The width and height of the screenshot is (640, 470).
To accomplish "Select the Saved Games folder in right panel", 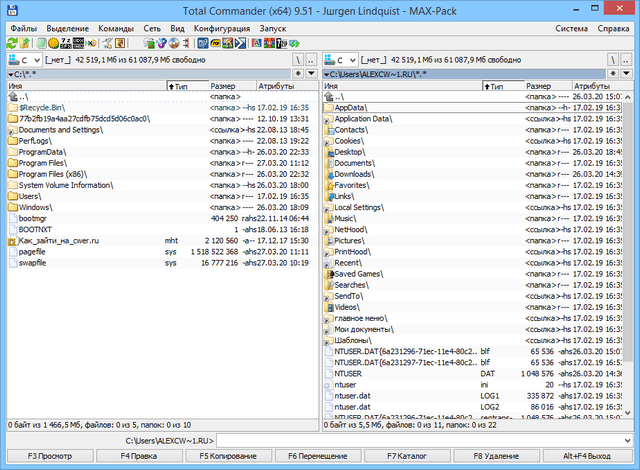I will (358, 273).
